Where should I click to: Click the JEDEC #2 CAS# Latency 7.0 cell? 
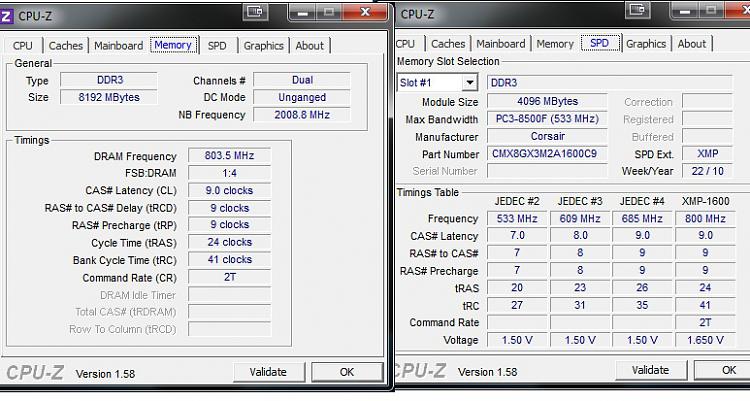pos(517,235)
